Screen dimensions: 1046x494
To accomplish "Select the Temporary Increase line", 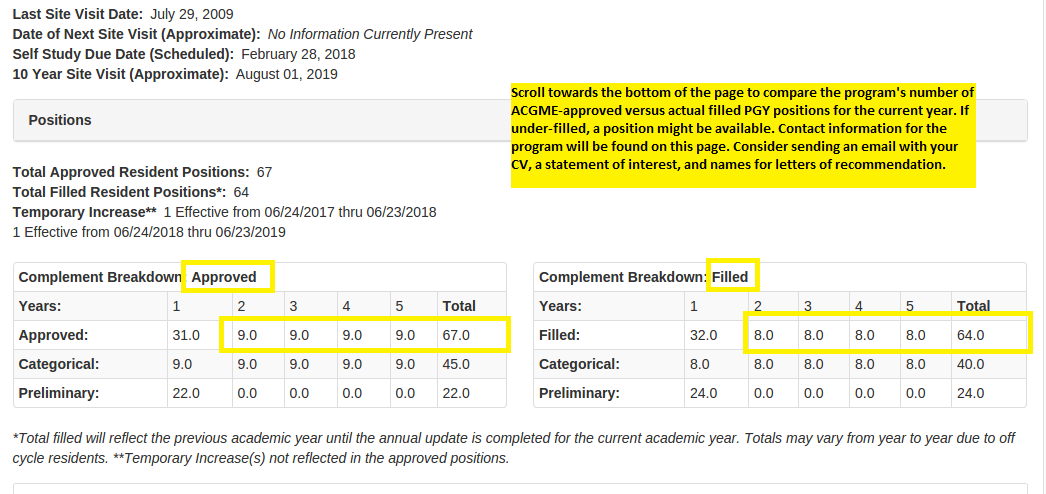I will tap(224, 212).
